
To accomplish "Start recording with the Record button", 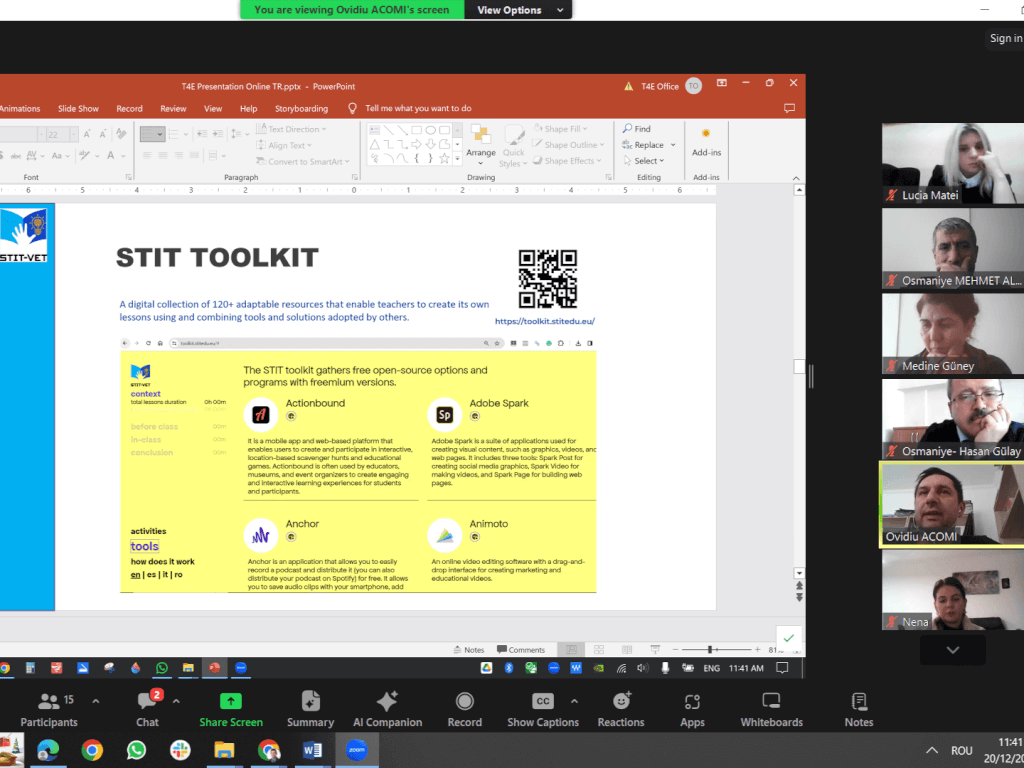I will coord(464,710).
